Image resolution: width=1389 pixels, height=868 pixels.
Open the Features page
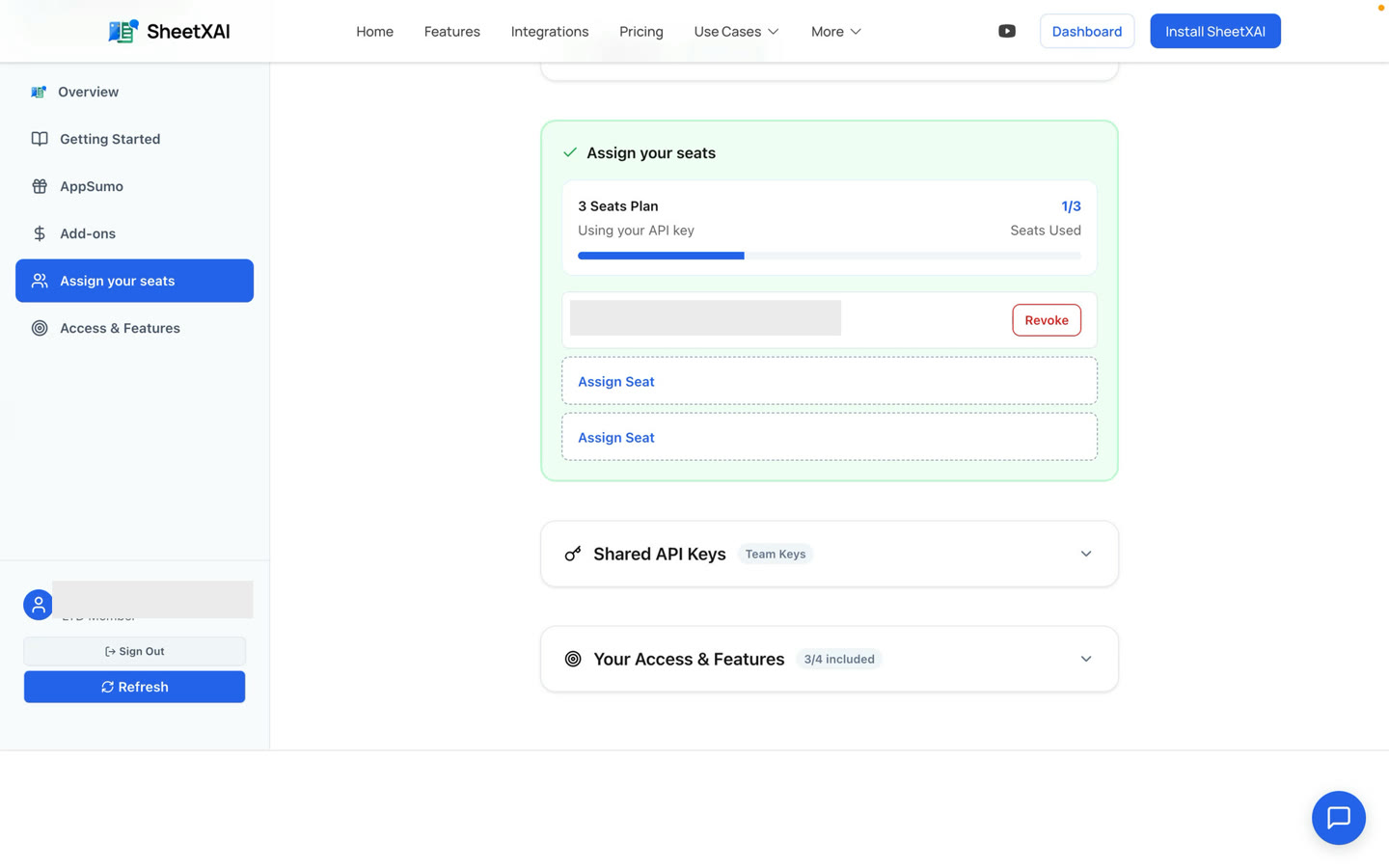[452, 31]
